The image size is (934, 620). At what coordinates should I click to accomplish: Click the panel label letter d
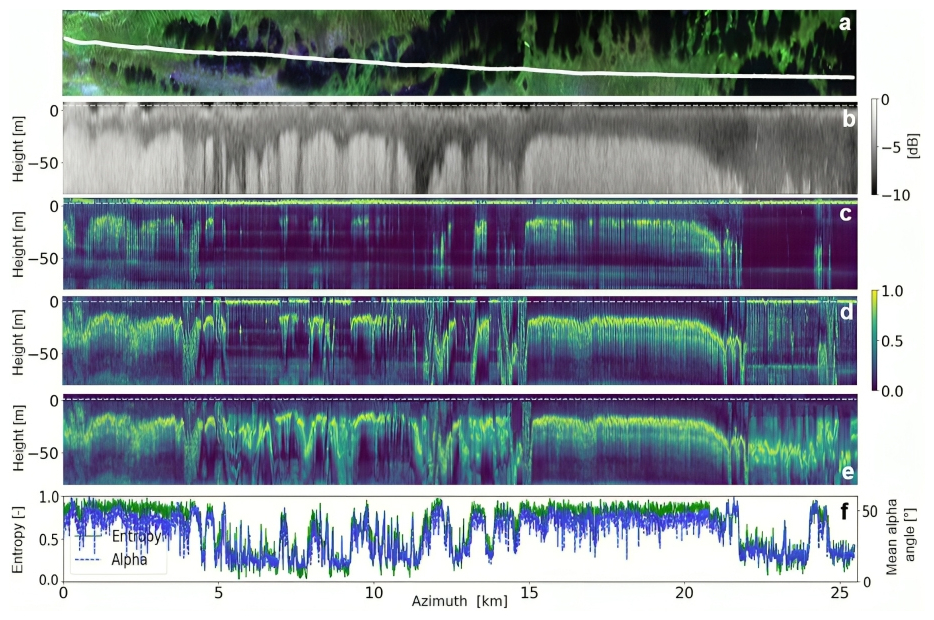846,313
